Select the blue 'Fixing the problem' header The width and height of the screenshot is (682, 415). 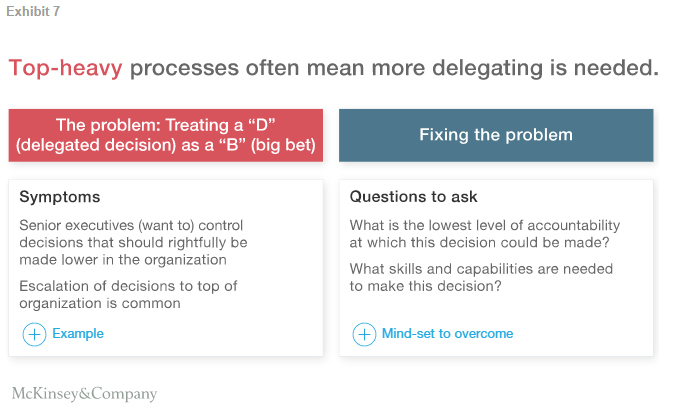(x=496, y=135)
